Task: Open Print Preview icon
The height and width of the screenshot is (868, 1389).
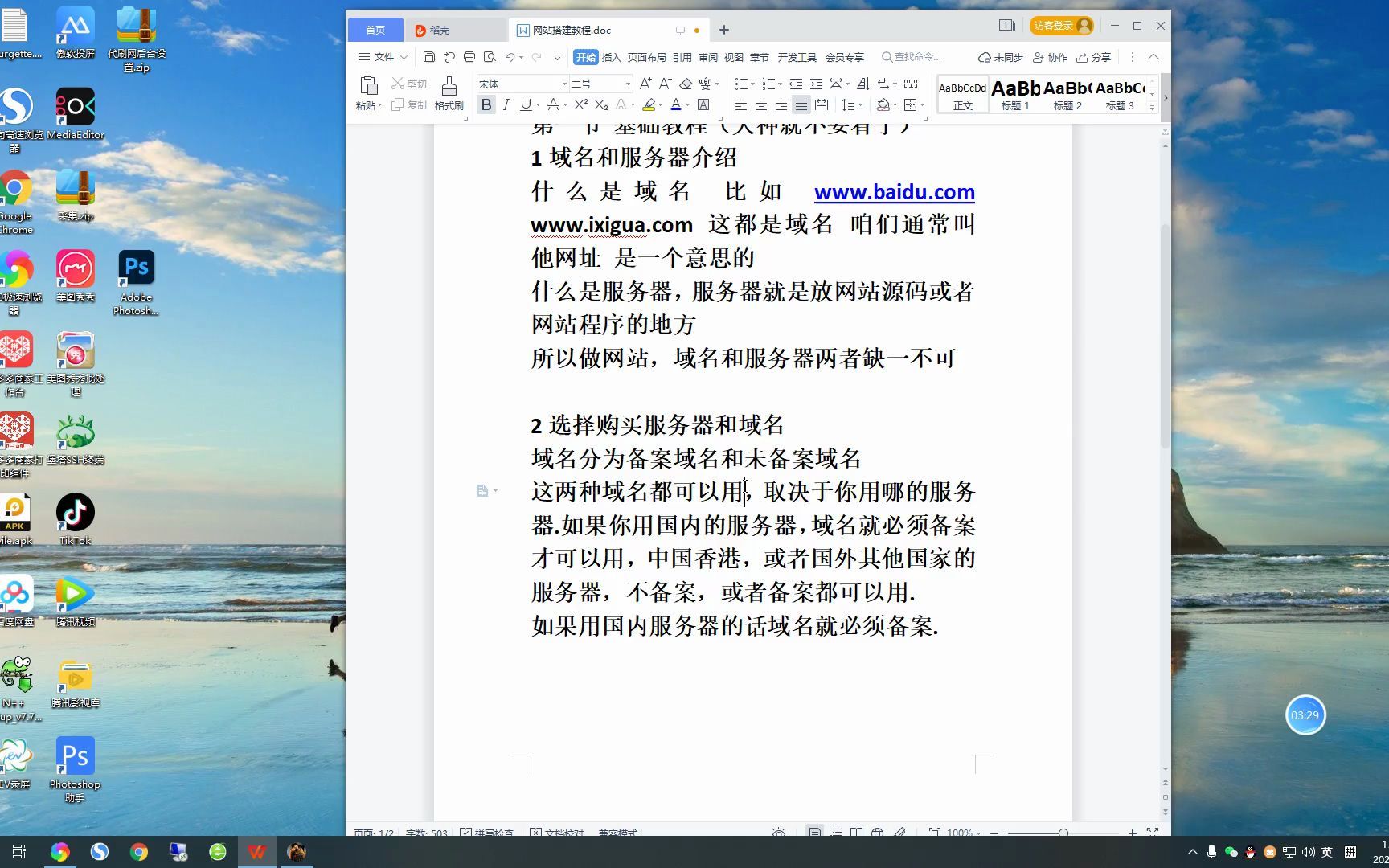Action: pyautogui.click(x=490, y=57)
